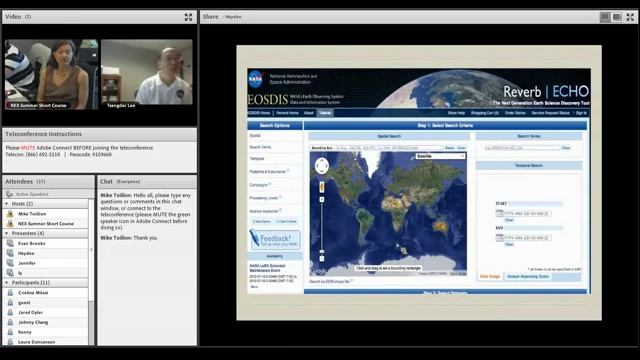640x360 pixels.
Task: Click participant icon beside Kenny
Action: [x=10, y=332]
